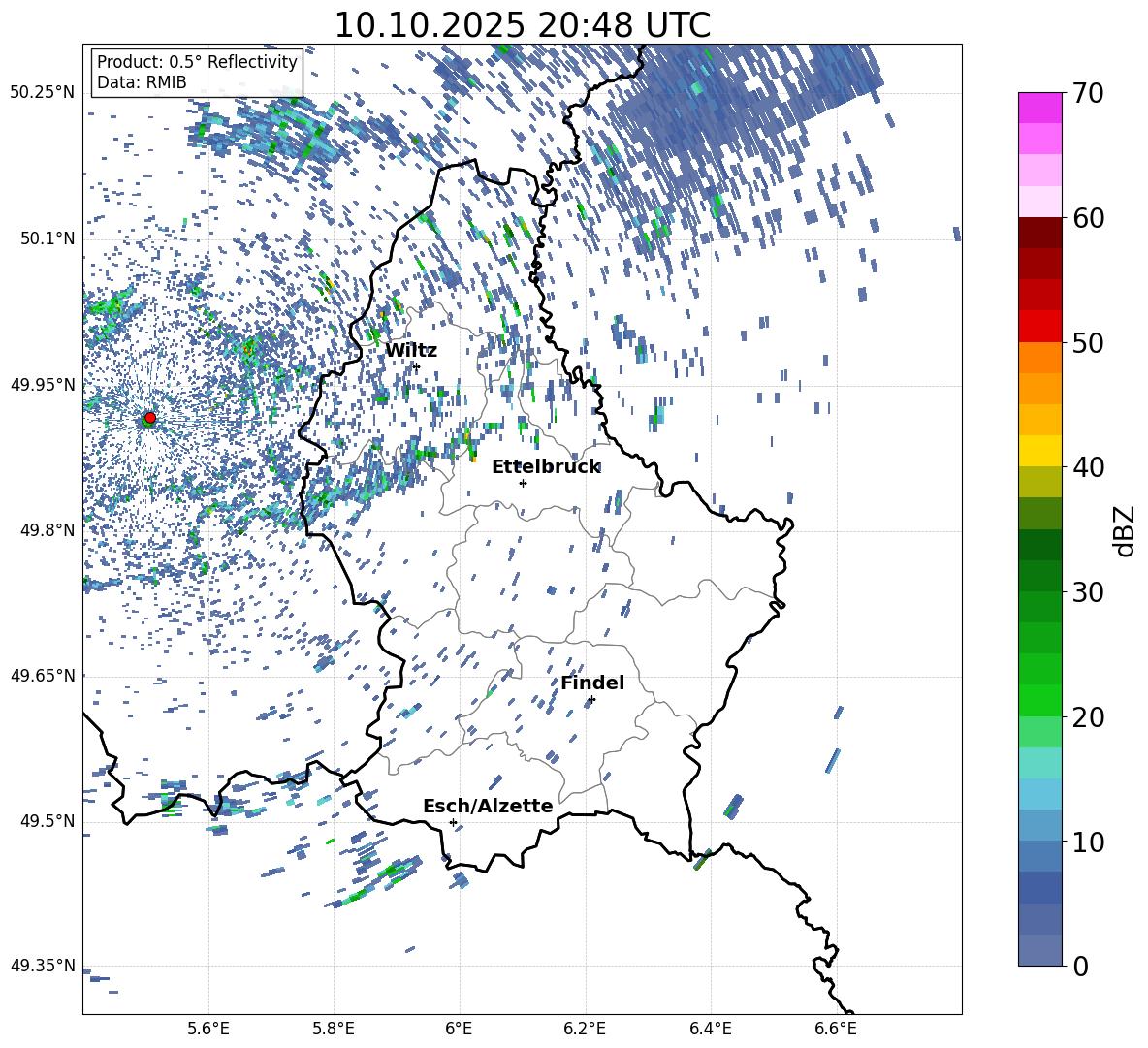Viewport: 1148px width, 1048px height.
Task: Click the Wiltz town label
Action: [411, 351]
